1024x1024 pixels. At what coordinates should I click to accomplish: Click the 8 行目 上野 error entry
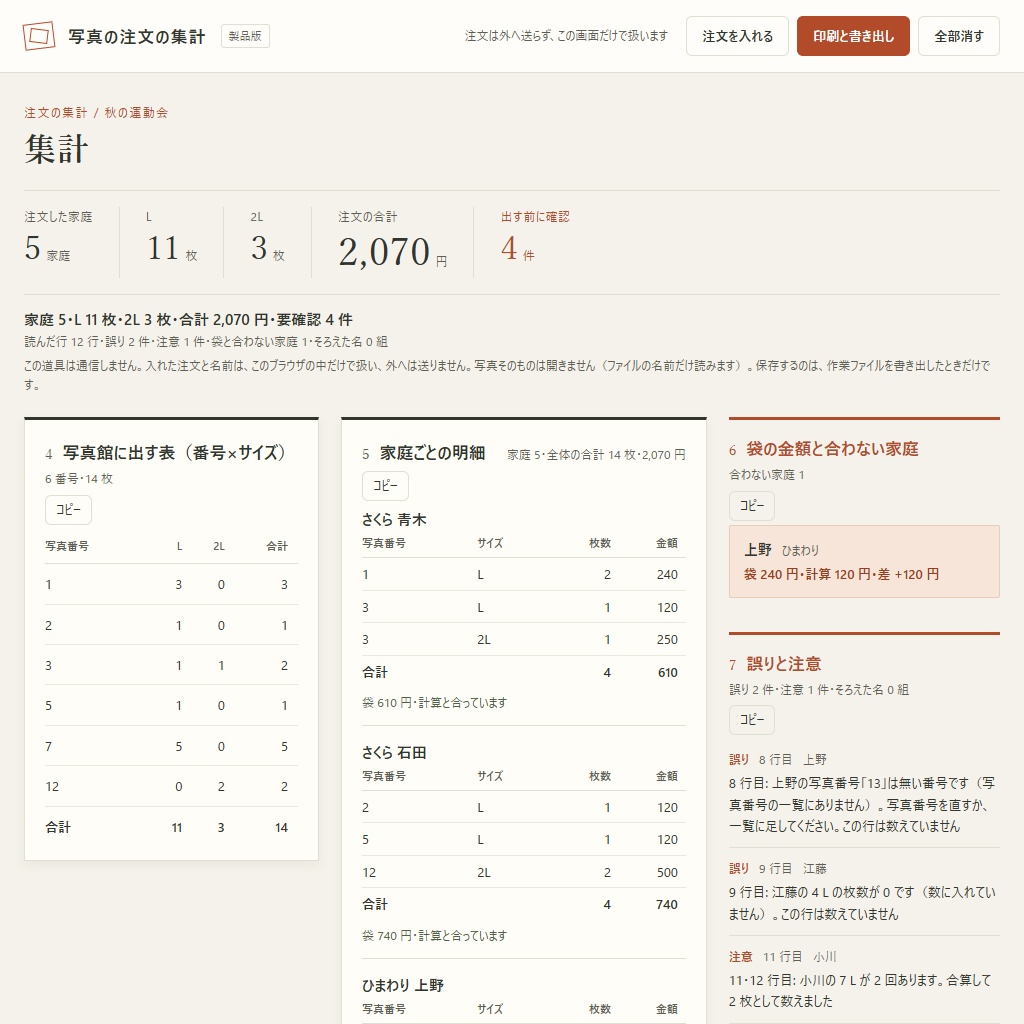864,793
